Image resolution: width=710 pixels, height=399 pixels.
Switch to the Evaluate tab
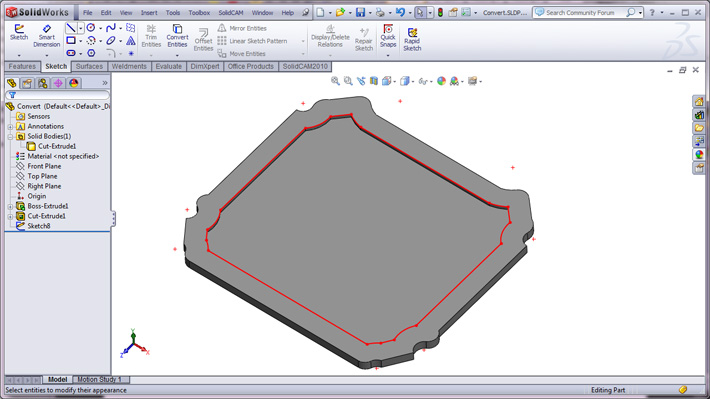pyautogui.click(x=168, y=66)
